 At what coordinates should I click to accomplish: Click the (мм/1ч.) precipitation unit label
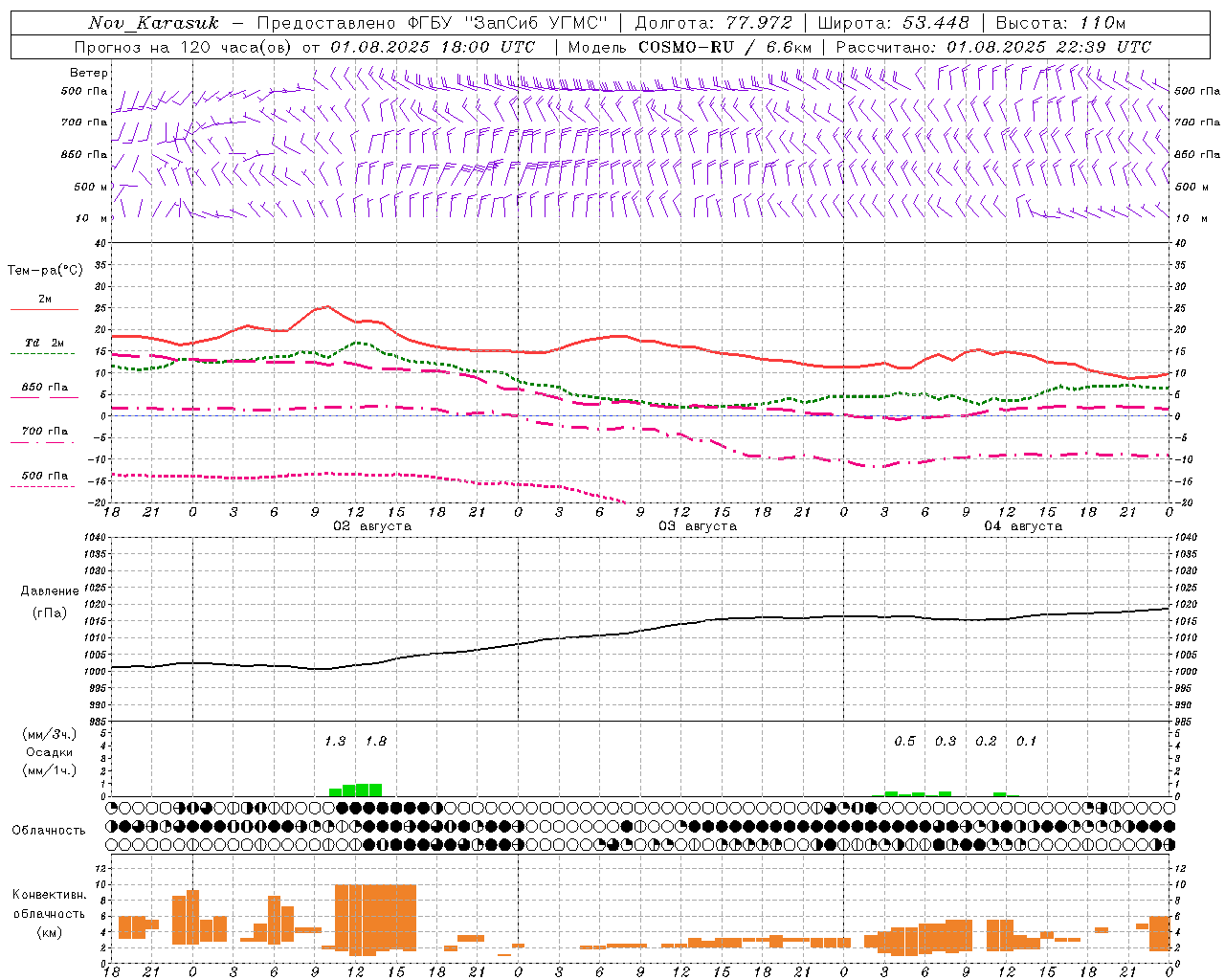[50, 770]
